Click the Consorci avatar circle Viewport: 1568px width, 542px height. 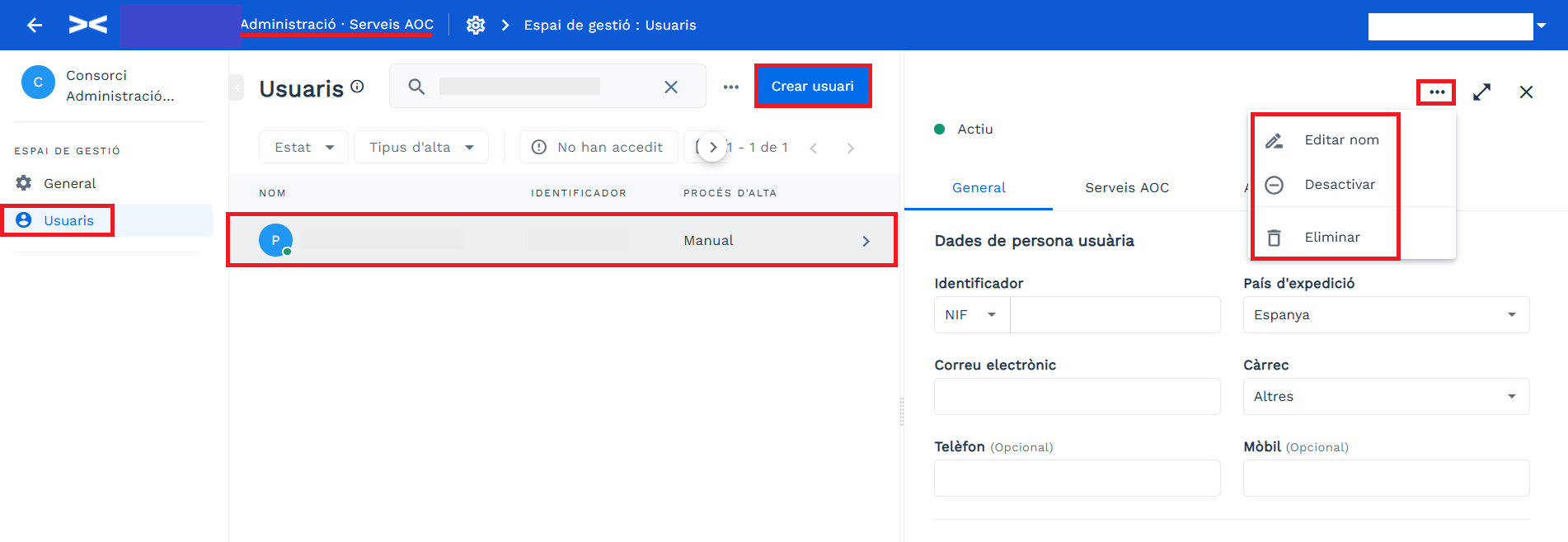(38, 82)
